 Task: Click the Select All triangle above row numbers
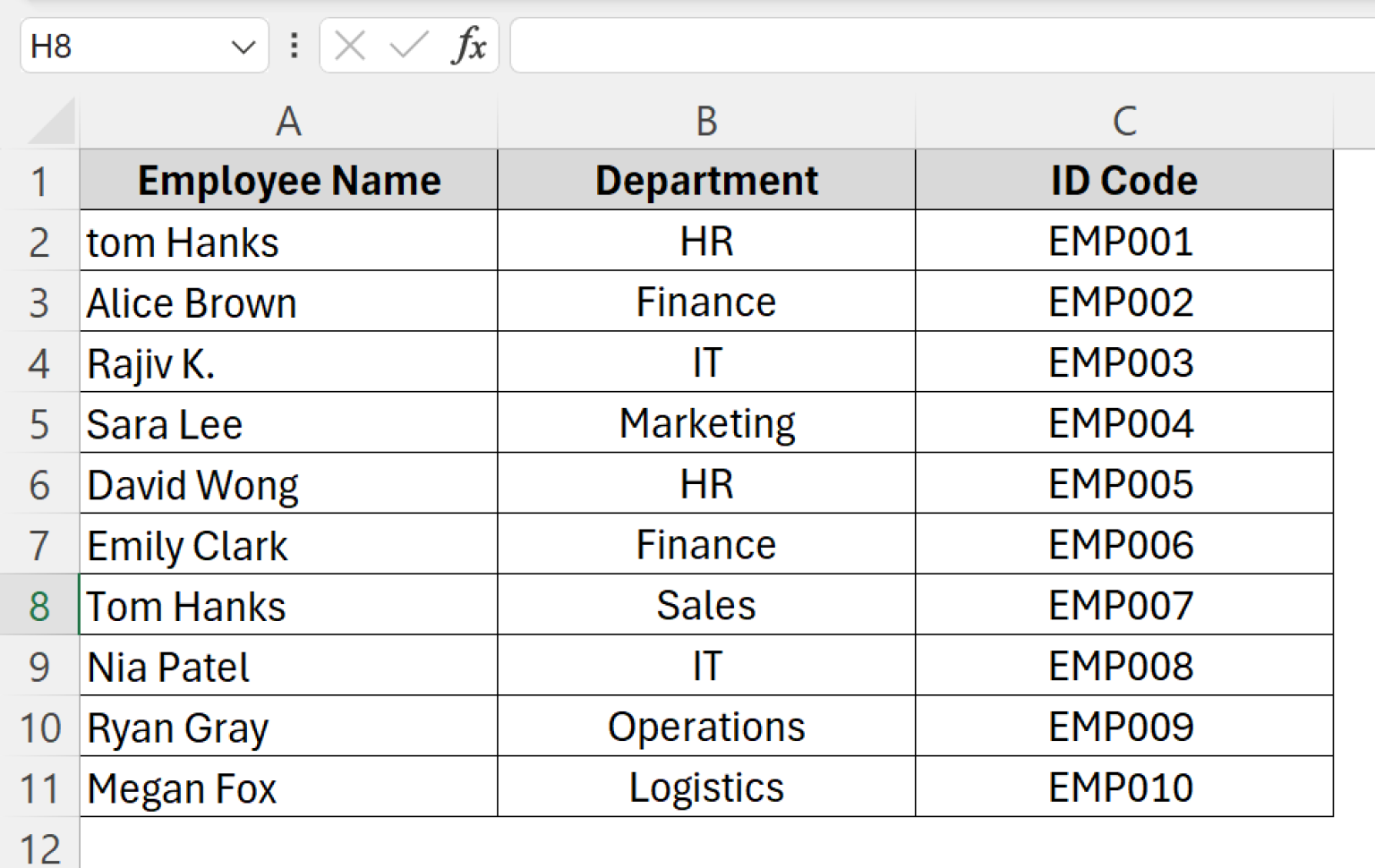[x=49, y=125]
